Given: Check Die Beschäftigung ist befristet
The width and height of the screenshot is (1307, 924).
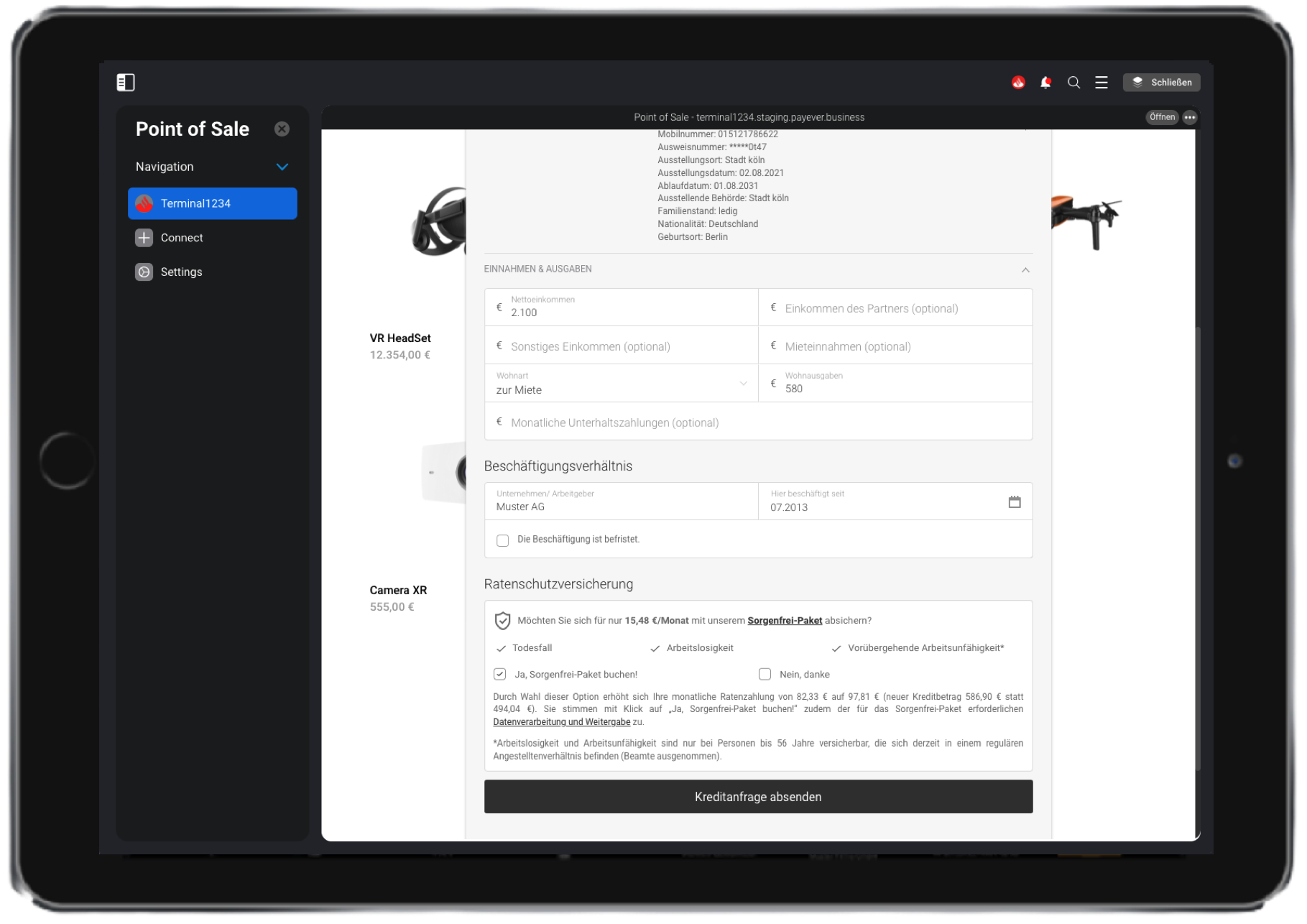Looking at the screenshot, I should (x=503, y=540).
